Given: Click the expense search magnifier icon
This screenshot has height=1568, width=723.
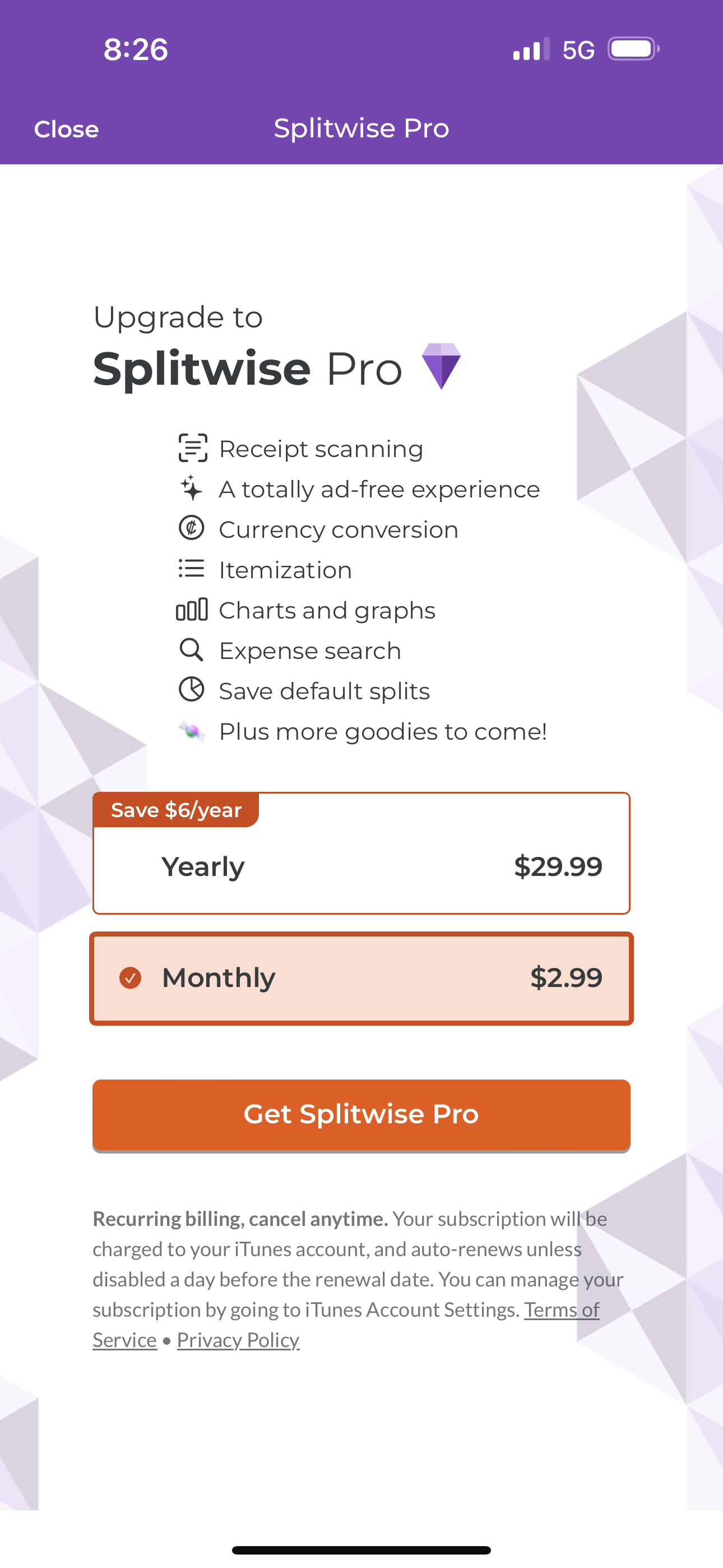Looking at the screenshot, I should tap(191, 649).
